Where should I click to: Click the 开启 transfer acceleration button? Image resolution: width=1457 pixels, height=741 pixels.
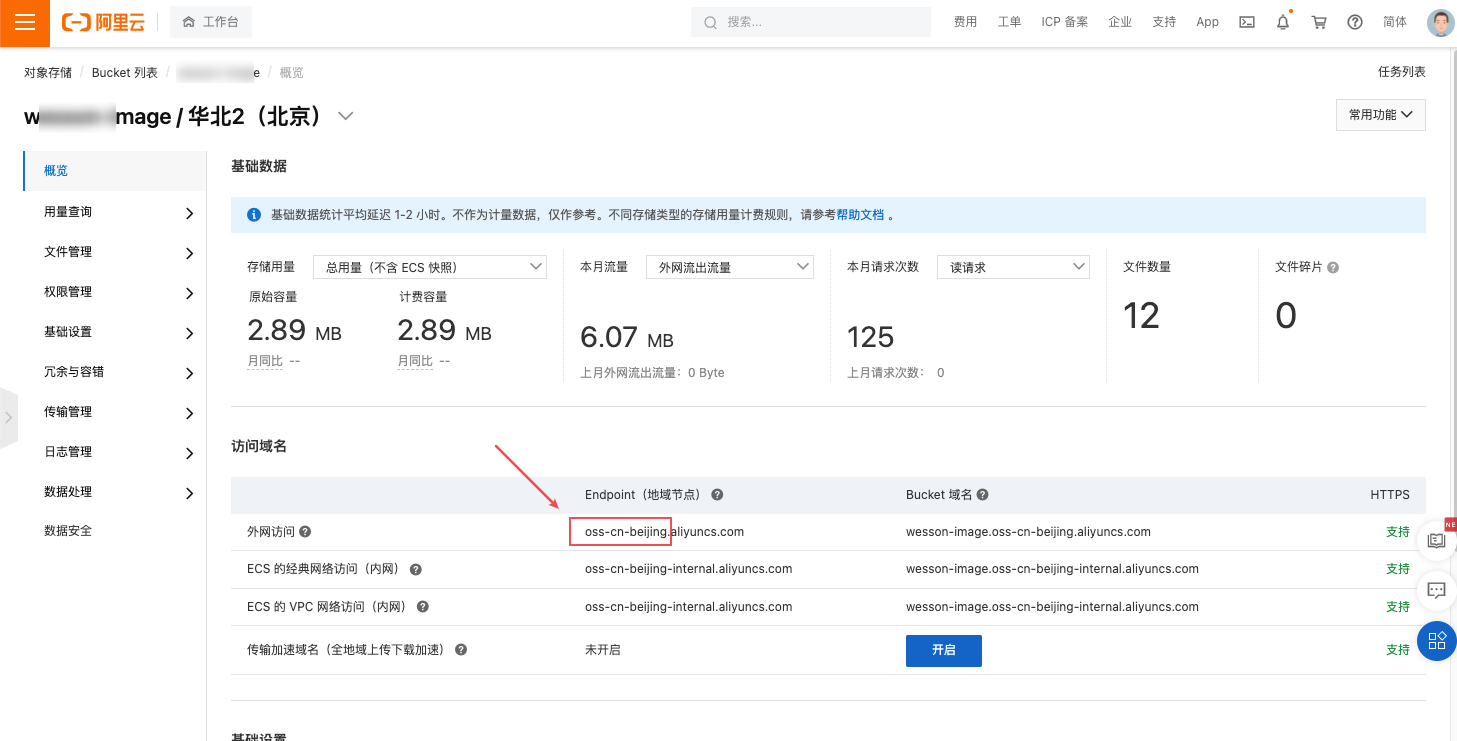pyautogui.click(x=943, y=650)
